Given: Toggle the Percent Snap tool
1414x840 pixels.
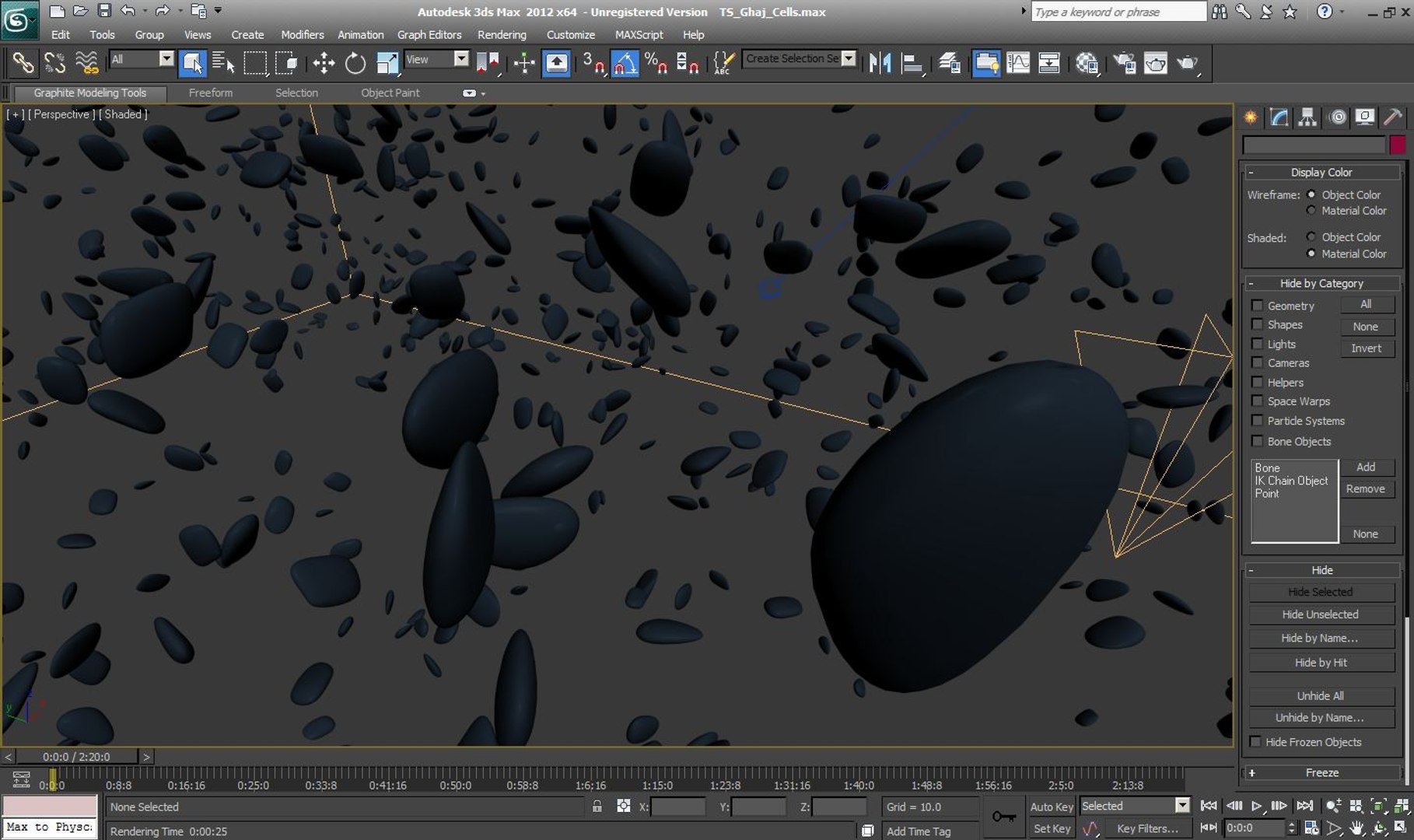Looking at the screenshot, I should pyautogui.click(x=656, y=63).
